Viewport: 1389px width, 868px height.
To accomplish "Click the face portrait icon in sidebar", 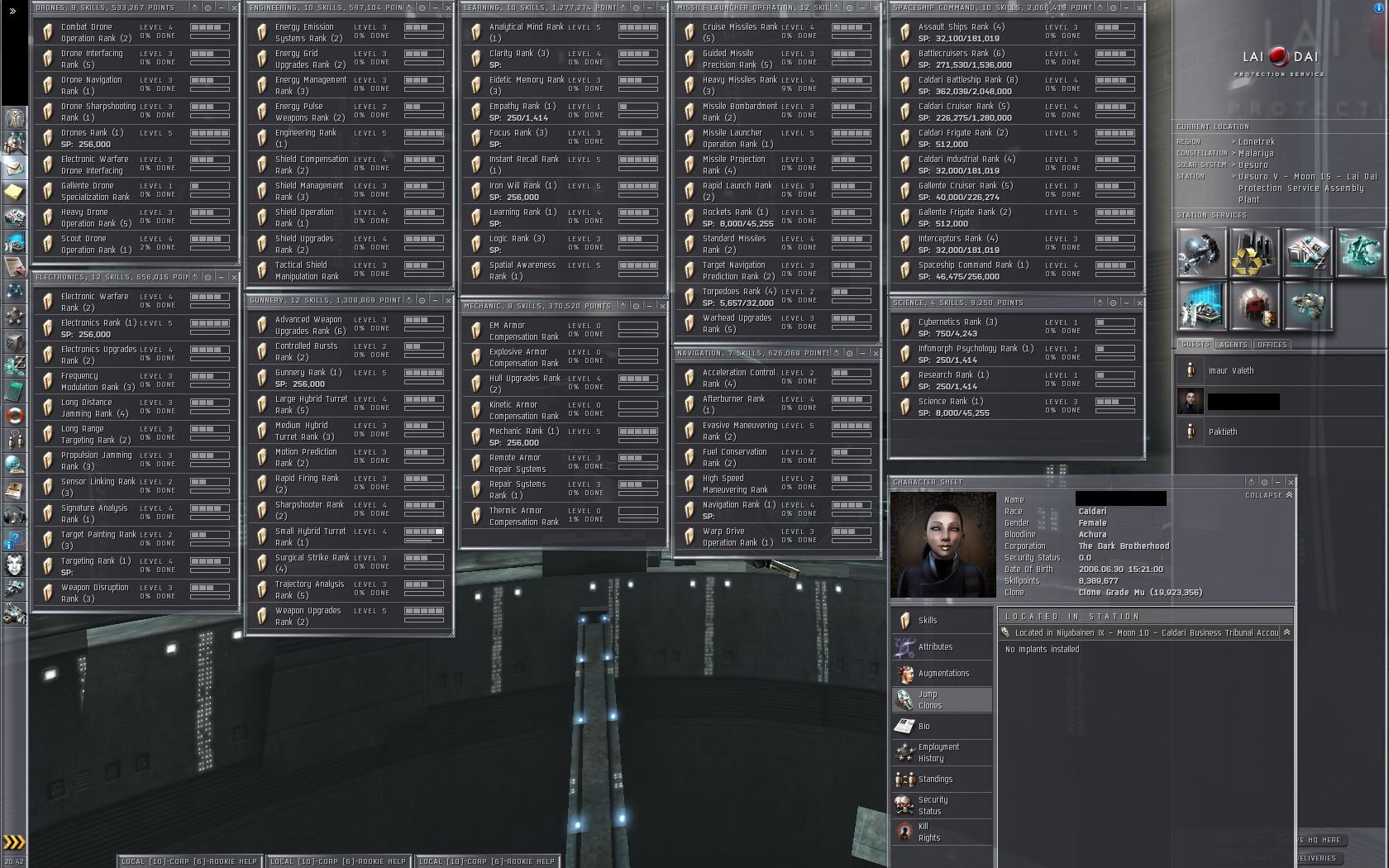I will point(15,565).
